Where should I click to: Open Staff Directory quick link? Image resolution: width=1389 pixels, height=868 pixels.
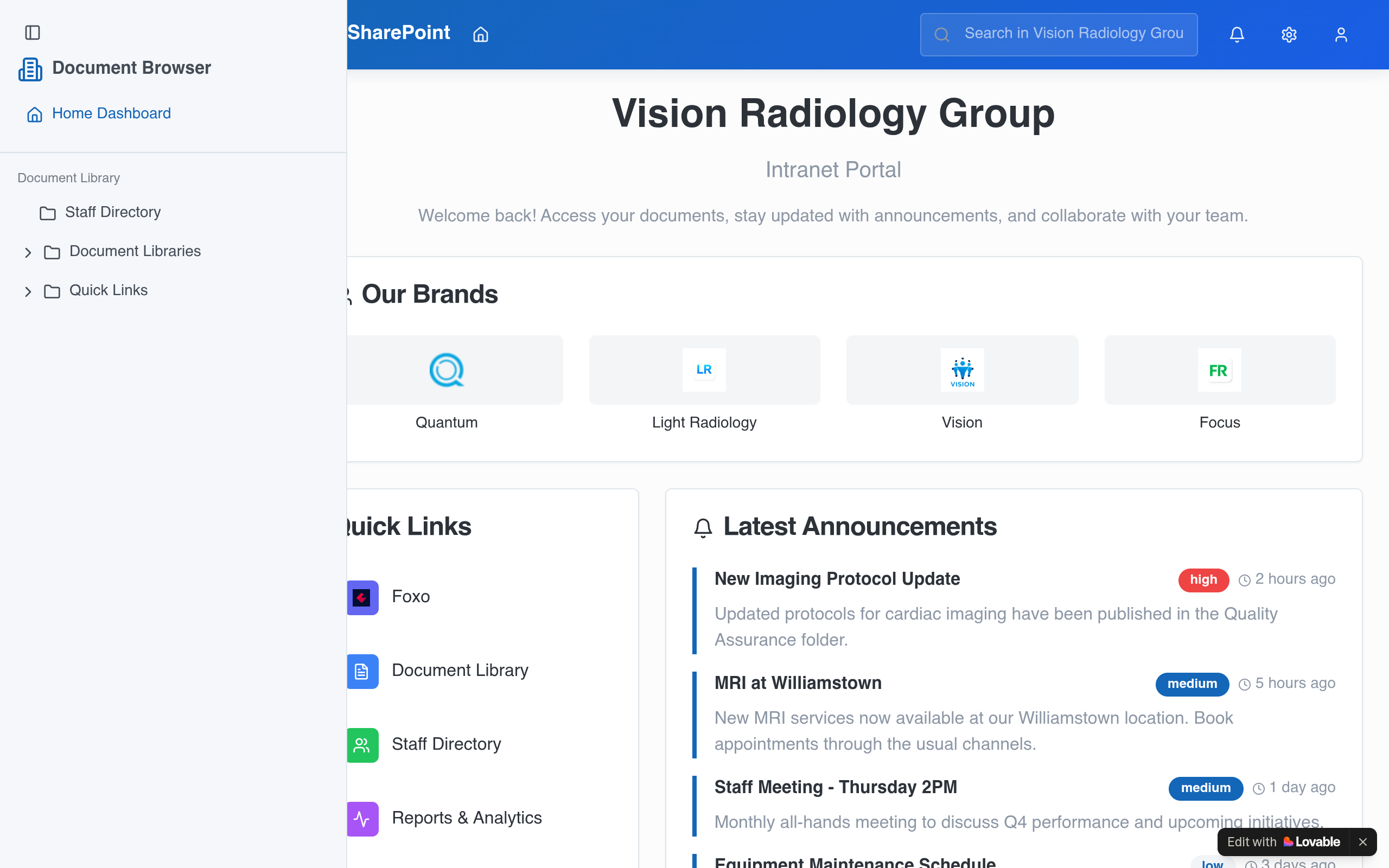tap(446, 744)
